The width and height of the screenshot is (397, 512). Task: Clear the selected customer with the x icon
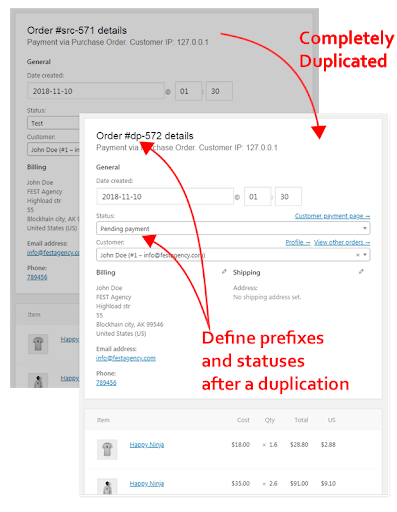357,255
